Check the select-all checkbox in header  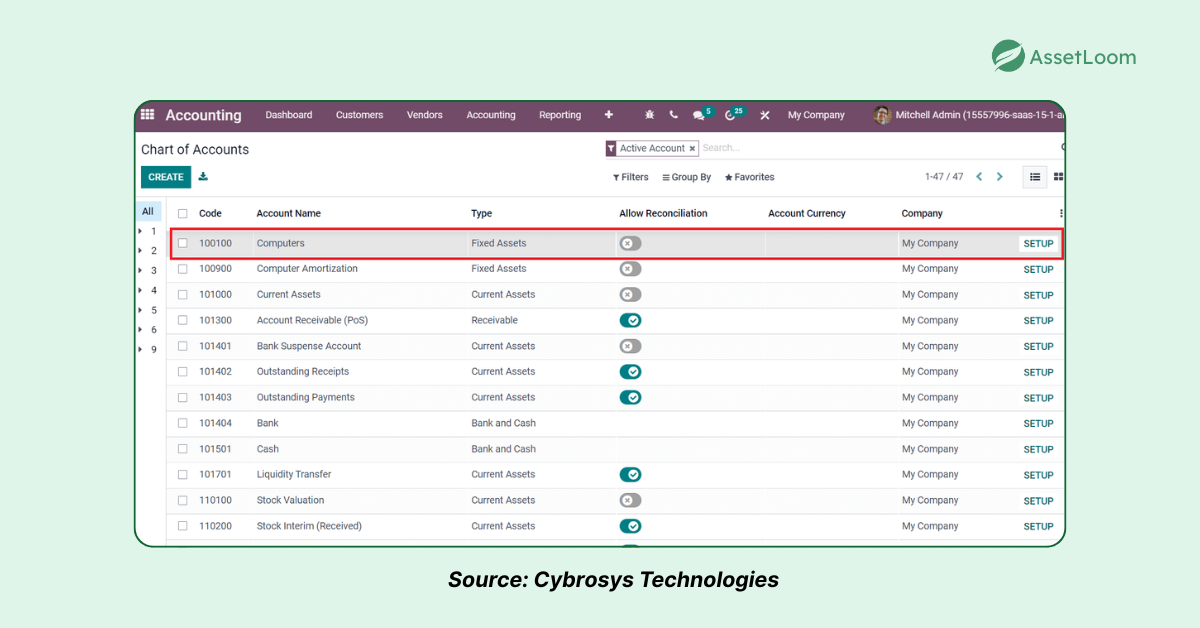(x=182, y=212)
